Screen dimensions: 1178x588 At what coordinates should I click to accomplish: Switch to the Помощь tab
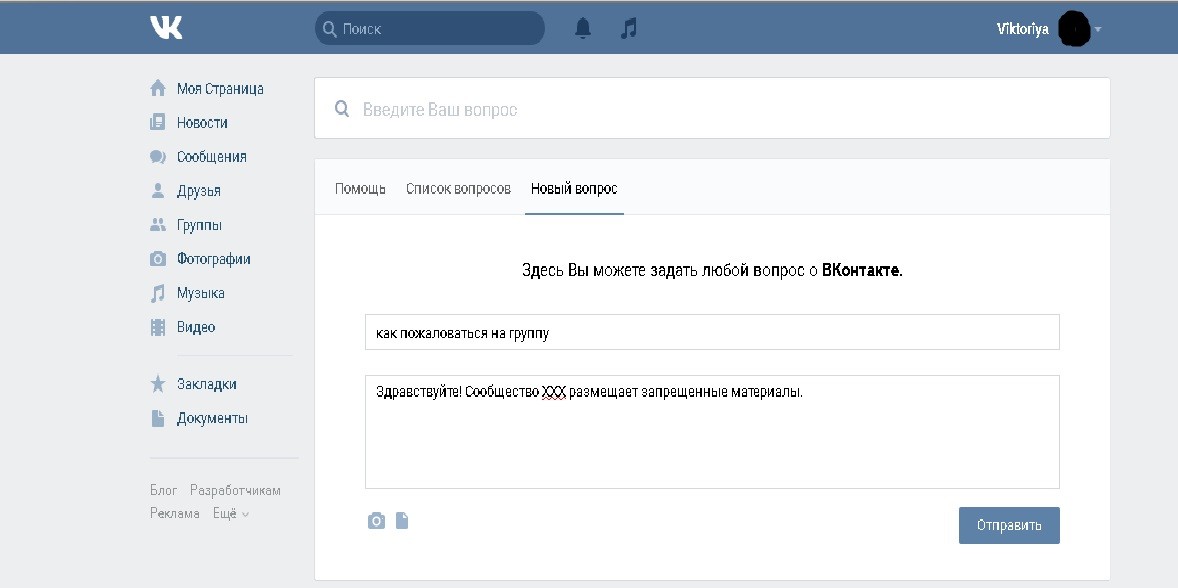point(360,189)
